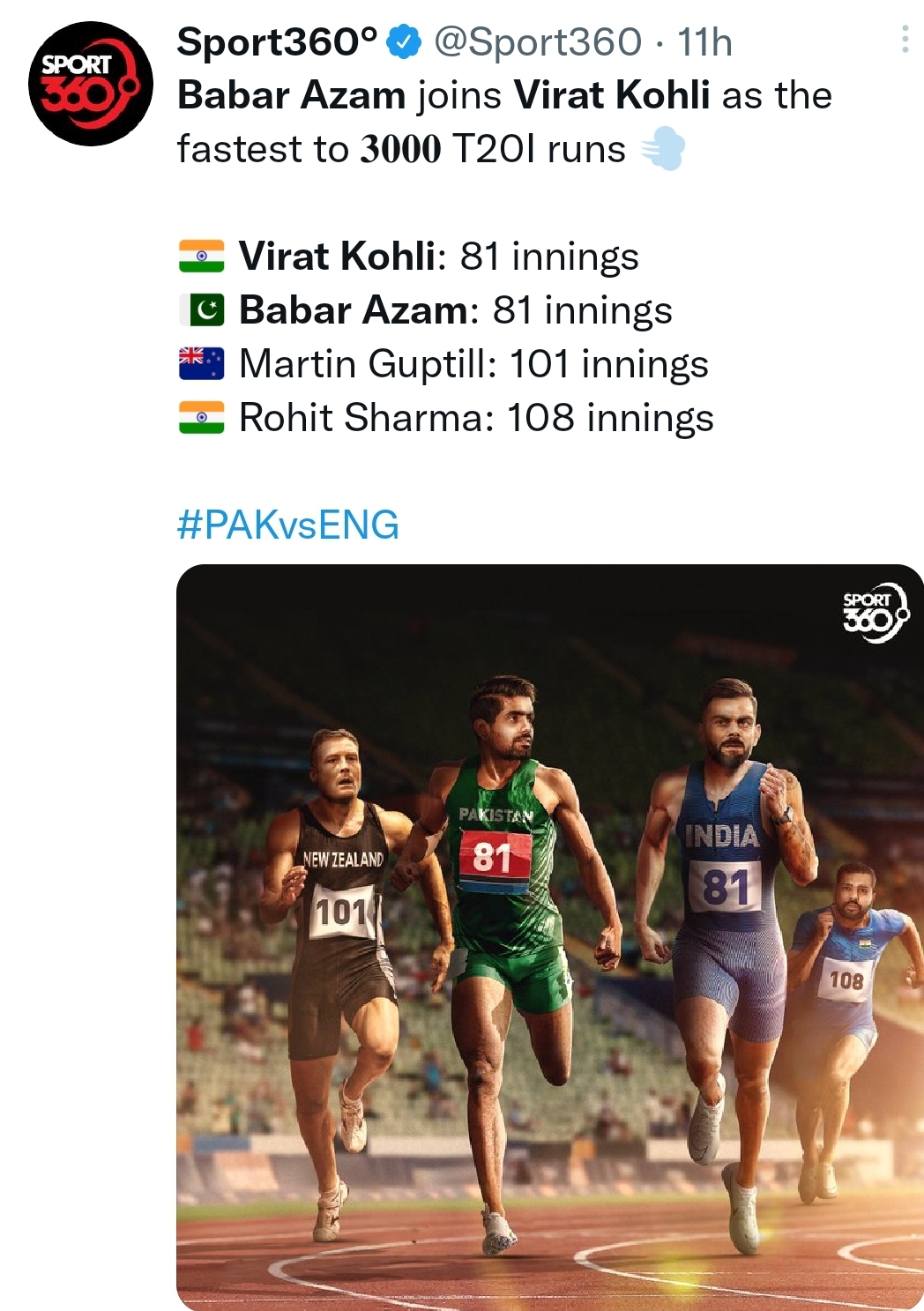This screenshot has width=924, height=1311.
Task: Open the runners image attachment
Action: [x=550, y=937]
